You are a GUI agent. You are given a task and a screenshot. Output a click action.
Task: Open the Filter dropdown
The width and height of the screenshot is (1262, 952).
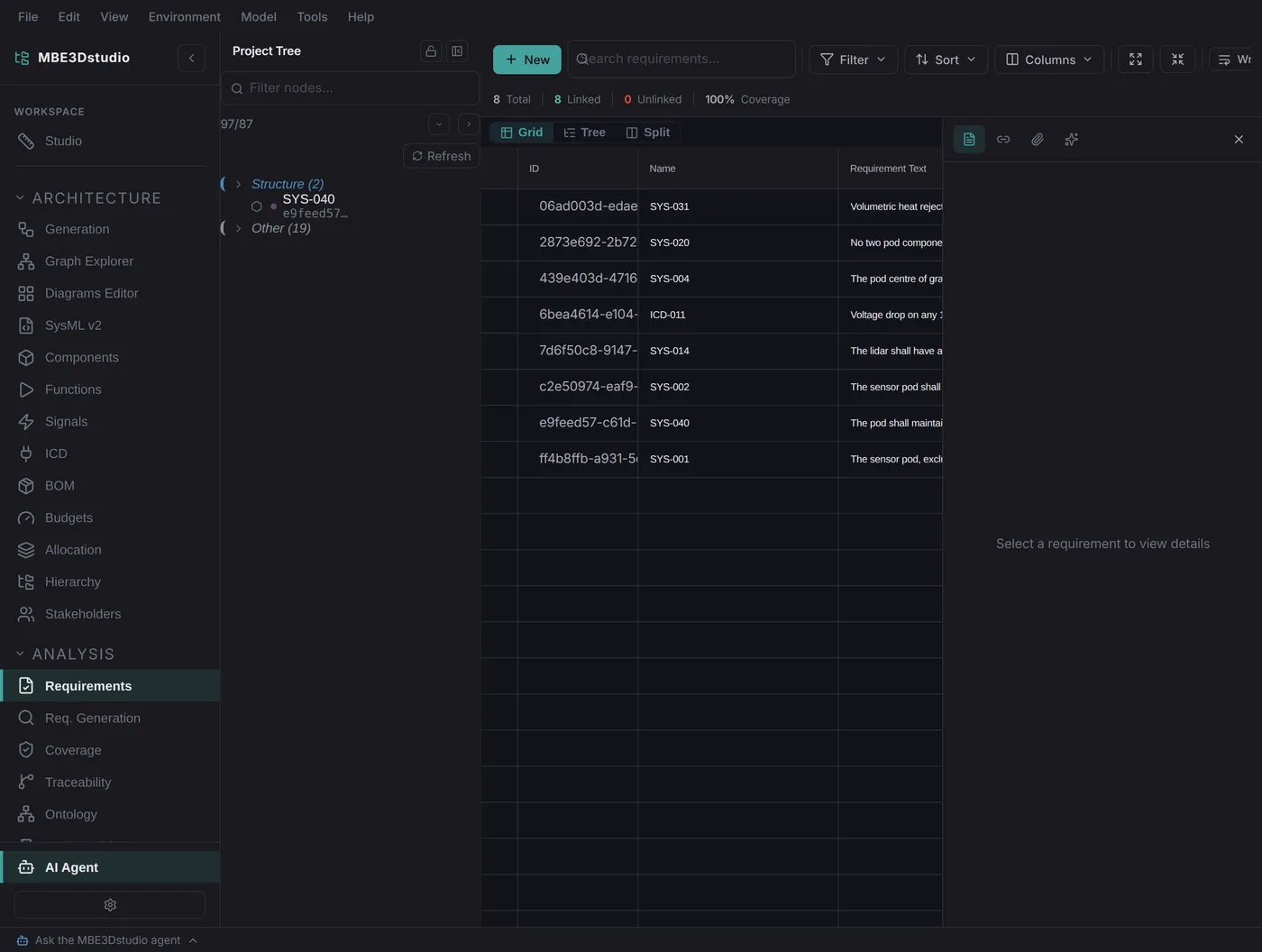click(x=853, y=59)
